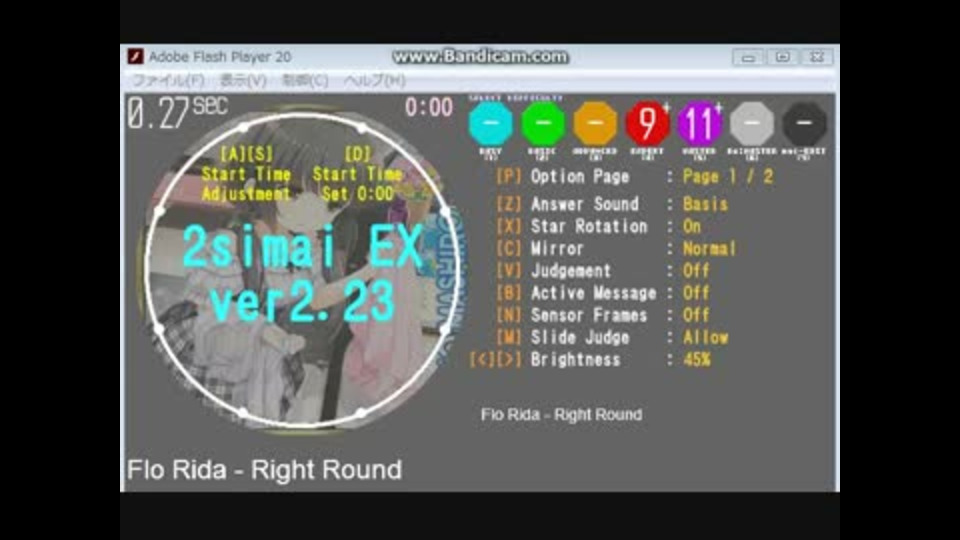Click small Flo Rida - Right Round caption

(561, 414)
